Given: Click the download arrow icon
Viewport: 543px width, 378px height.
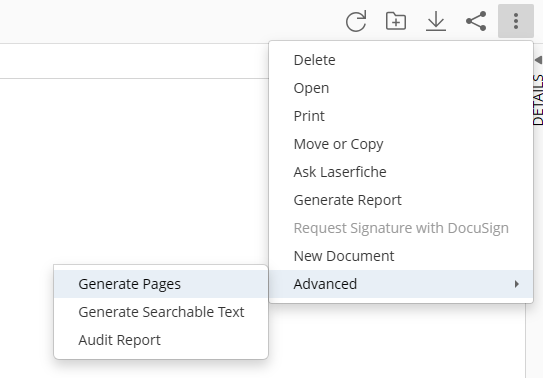Looking at the screenshot, I should (436, 21).
